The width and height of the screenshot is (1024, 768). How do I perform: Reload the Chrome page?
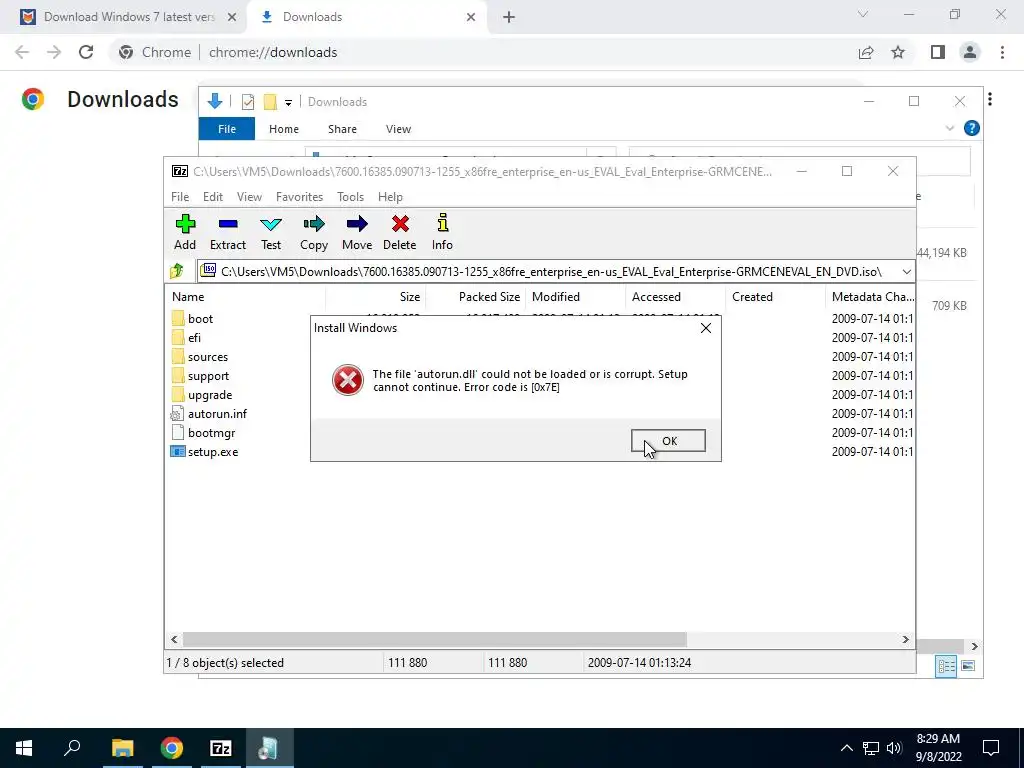86,52
